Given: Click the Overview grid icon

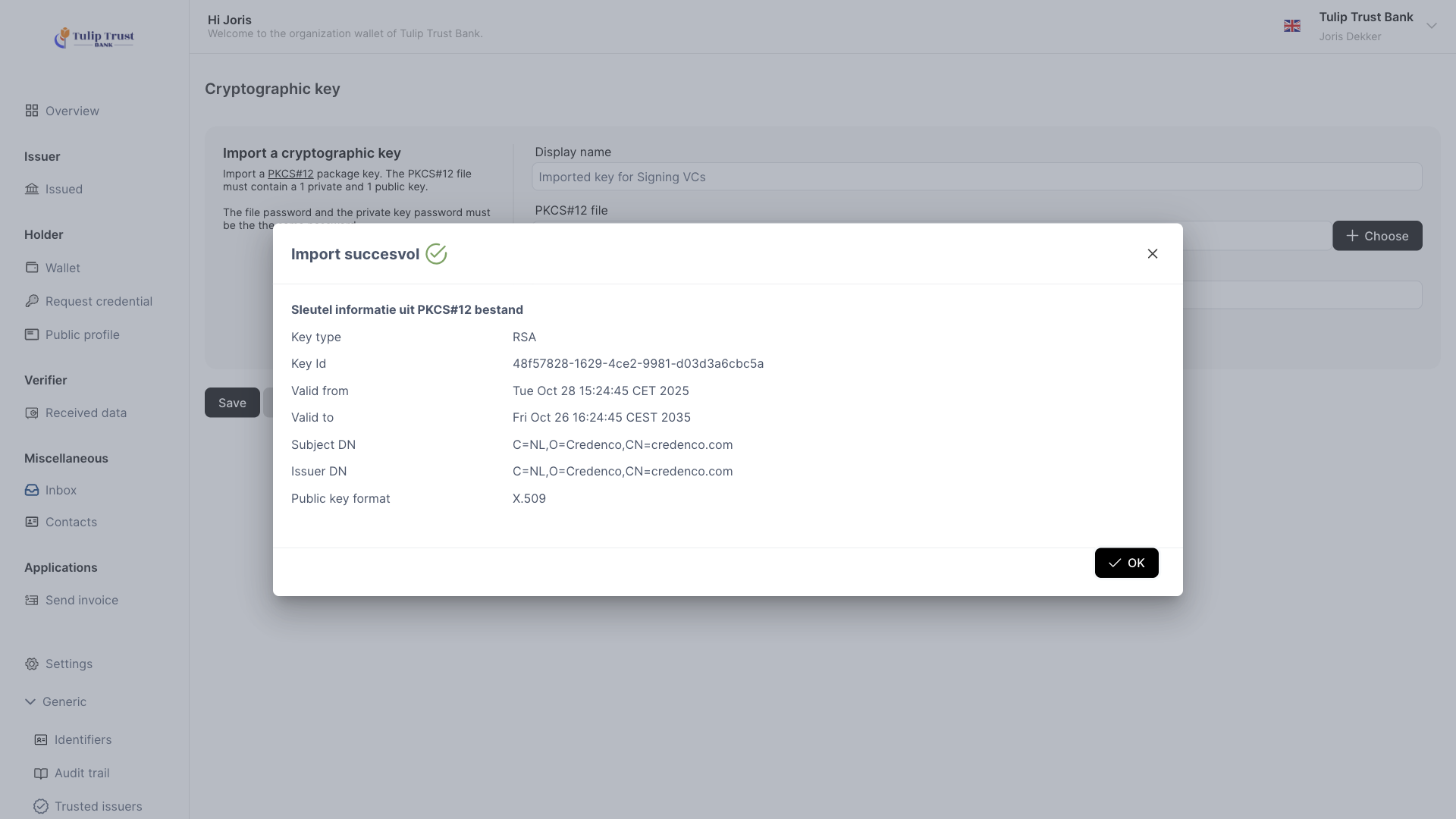Looking at the screenshot, I should coord(31,111).
